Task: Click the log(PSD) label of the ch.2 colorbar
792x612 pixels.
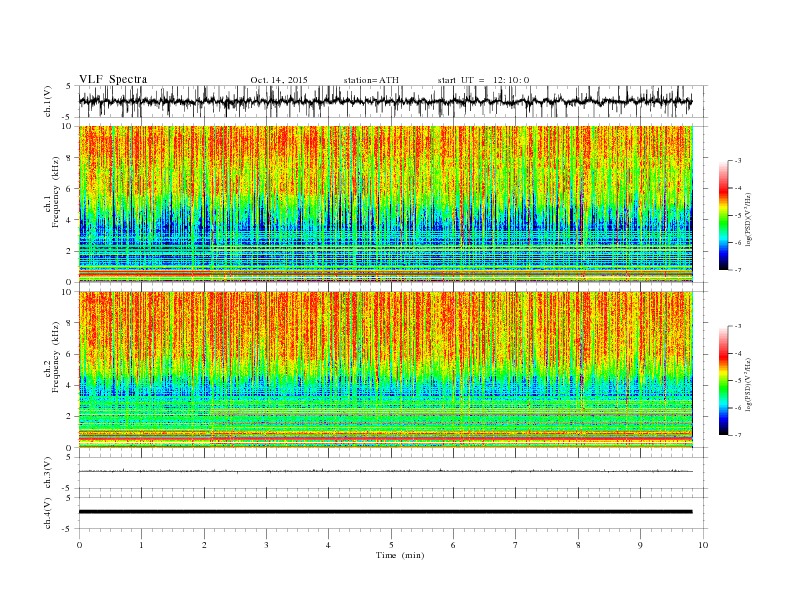Action: pos(748,383)
